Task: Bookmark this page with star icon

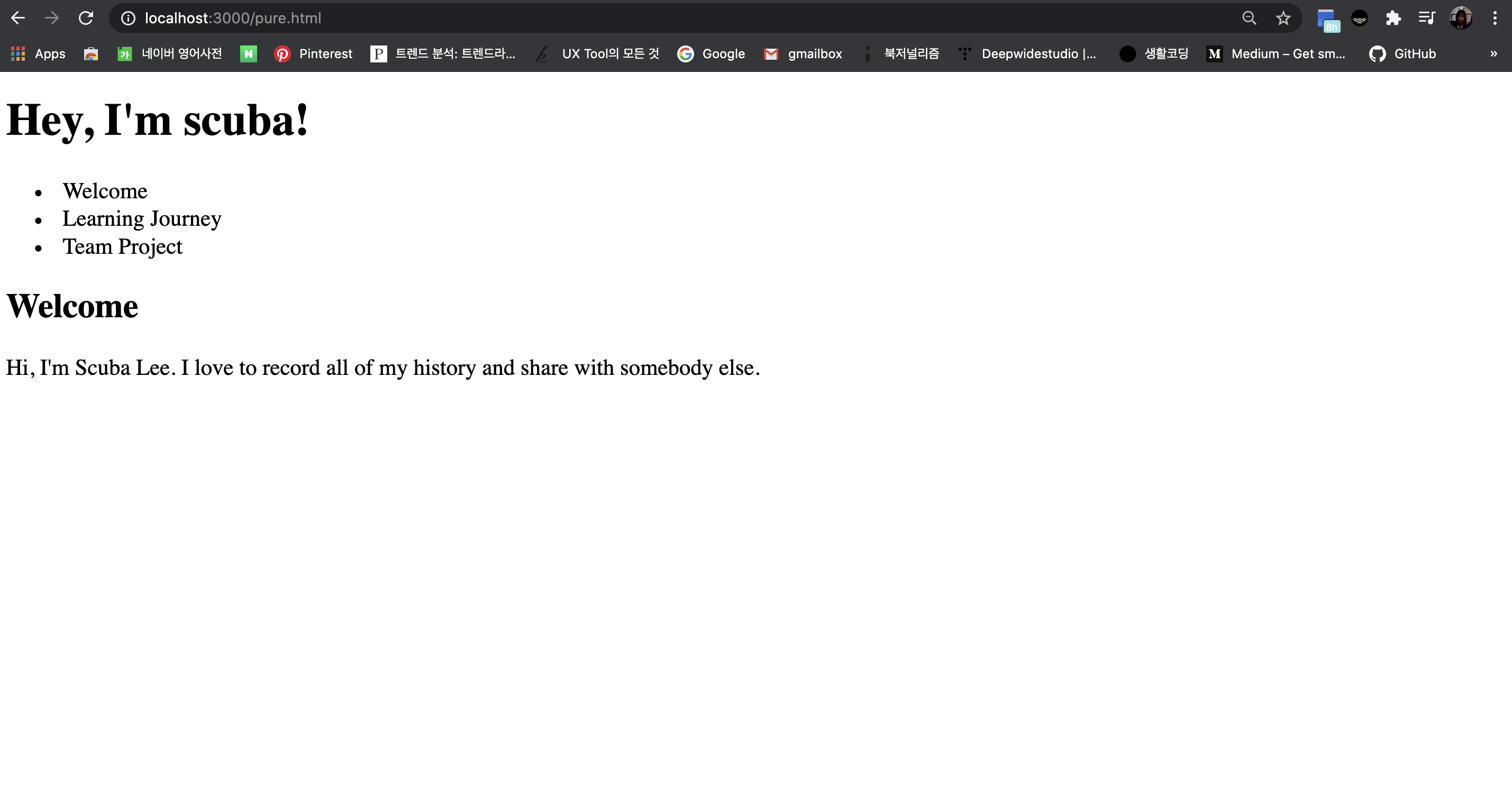Action: [x=1283, y=18]
